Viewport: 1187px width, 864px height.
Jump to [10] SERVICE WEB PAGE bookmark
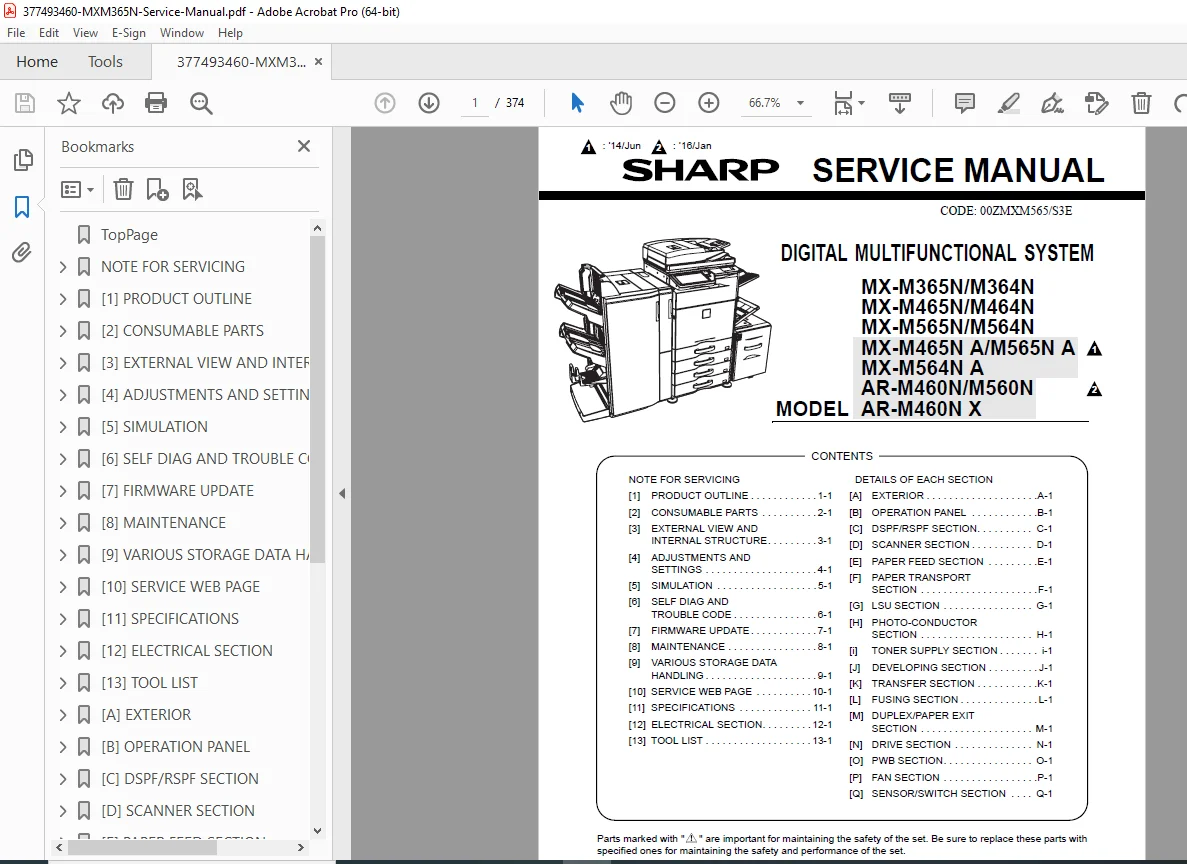click(180, 587)
